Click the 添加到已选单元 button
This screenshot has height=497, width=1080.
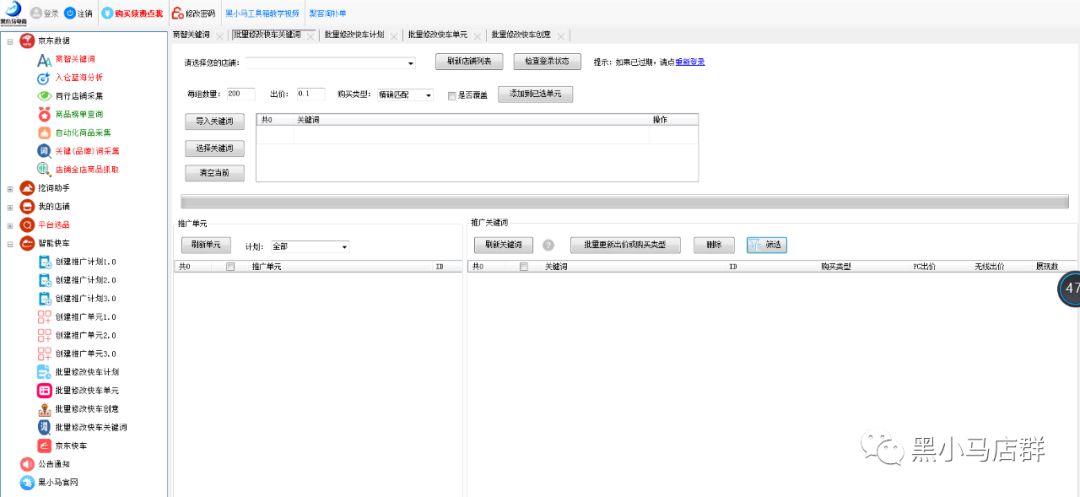pos(535,94)
